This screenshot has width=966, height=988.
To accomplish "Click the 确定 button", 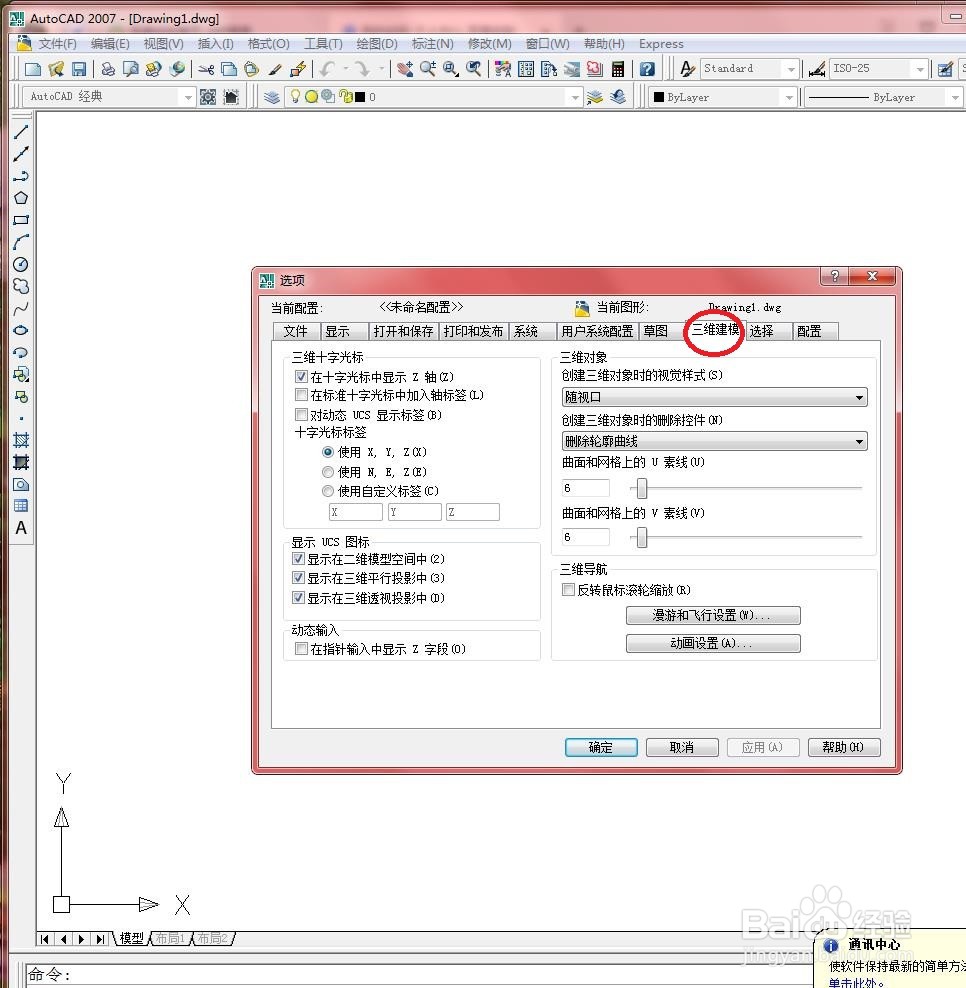I will tap(601, 747).
